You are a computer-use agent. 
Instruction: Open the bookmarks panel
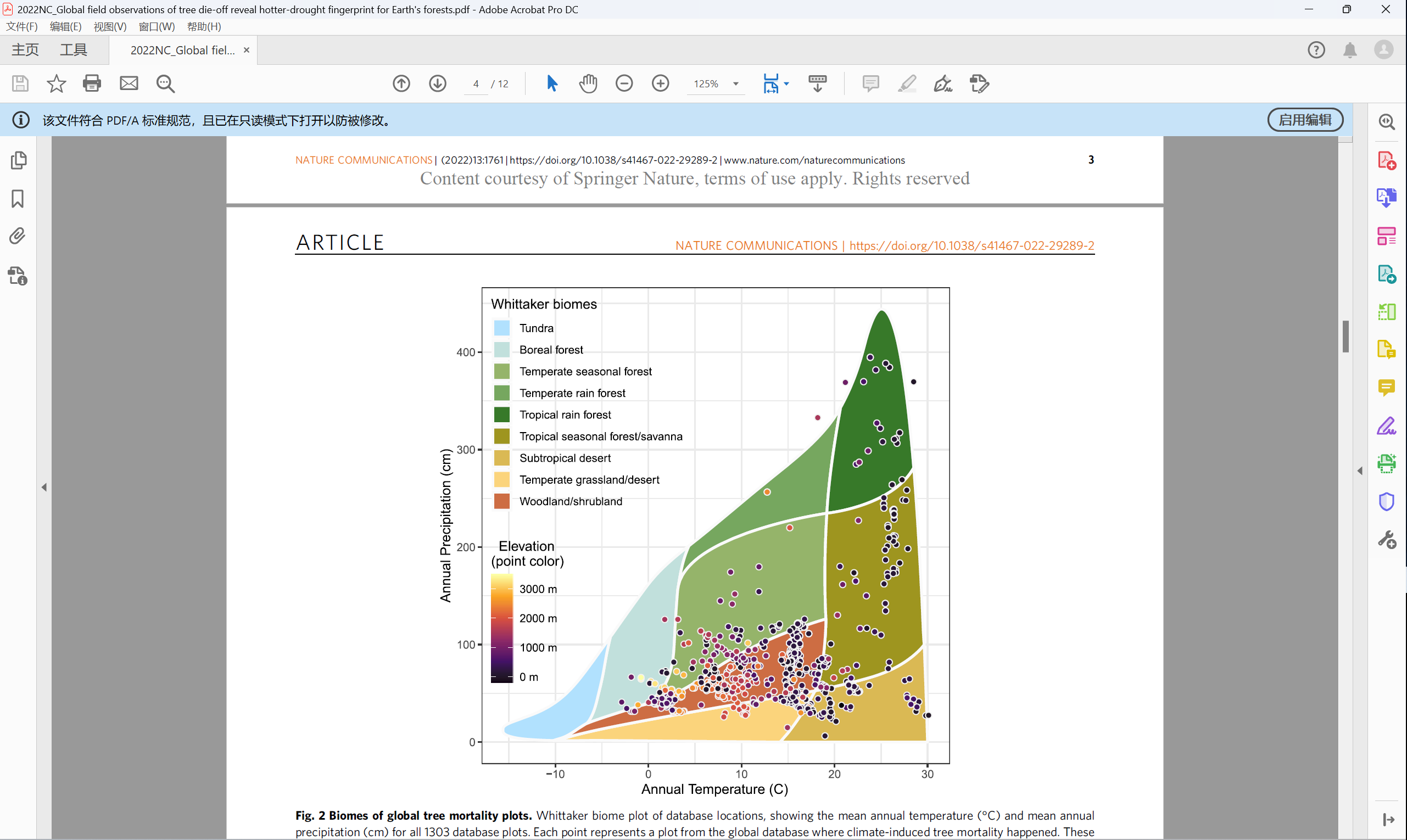point(18,199)
